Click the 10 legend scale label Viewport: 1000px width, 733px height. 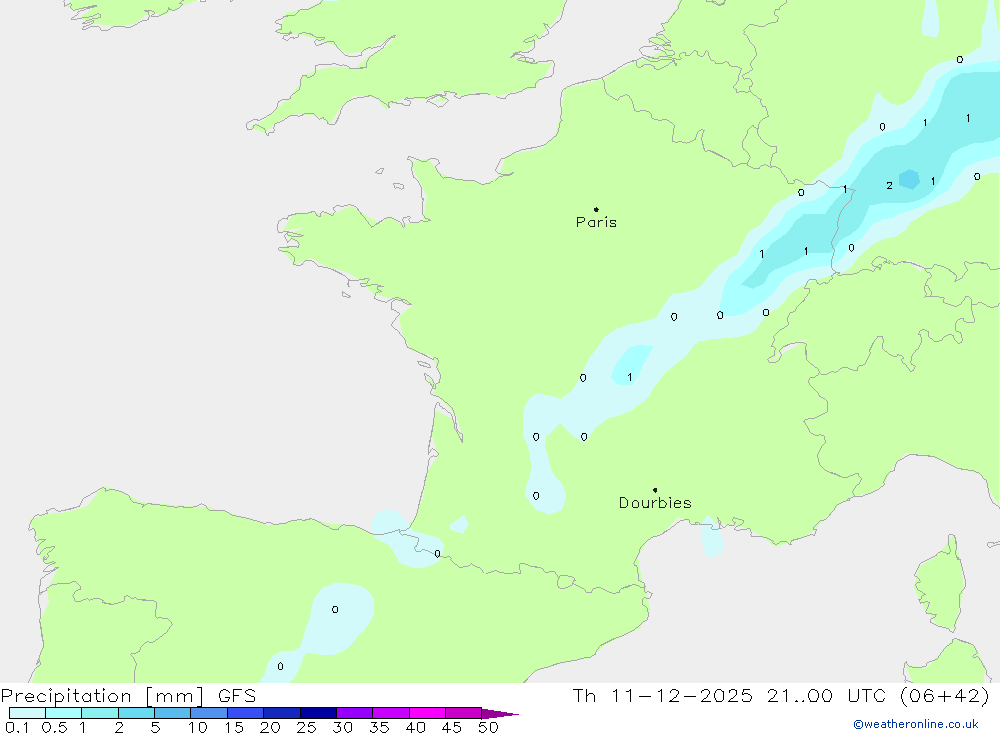pos(198,727)
